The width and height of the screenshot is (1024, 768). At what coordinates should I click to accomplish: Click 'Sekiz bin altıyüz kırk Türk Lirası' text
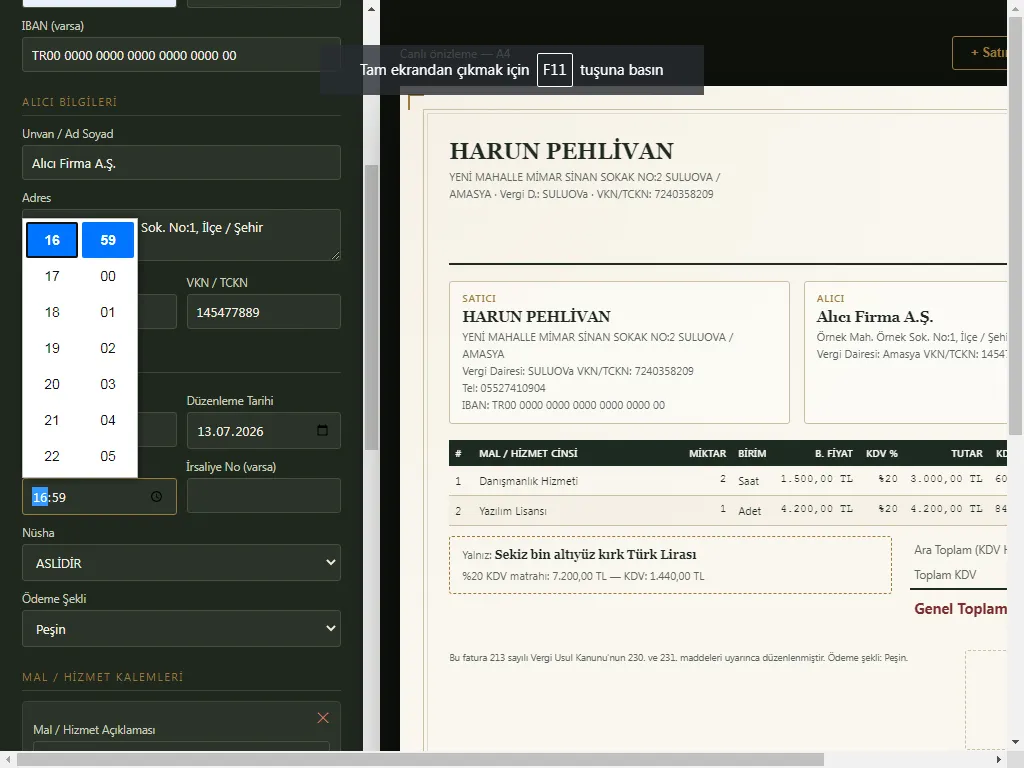pos(595,554)
